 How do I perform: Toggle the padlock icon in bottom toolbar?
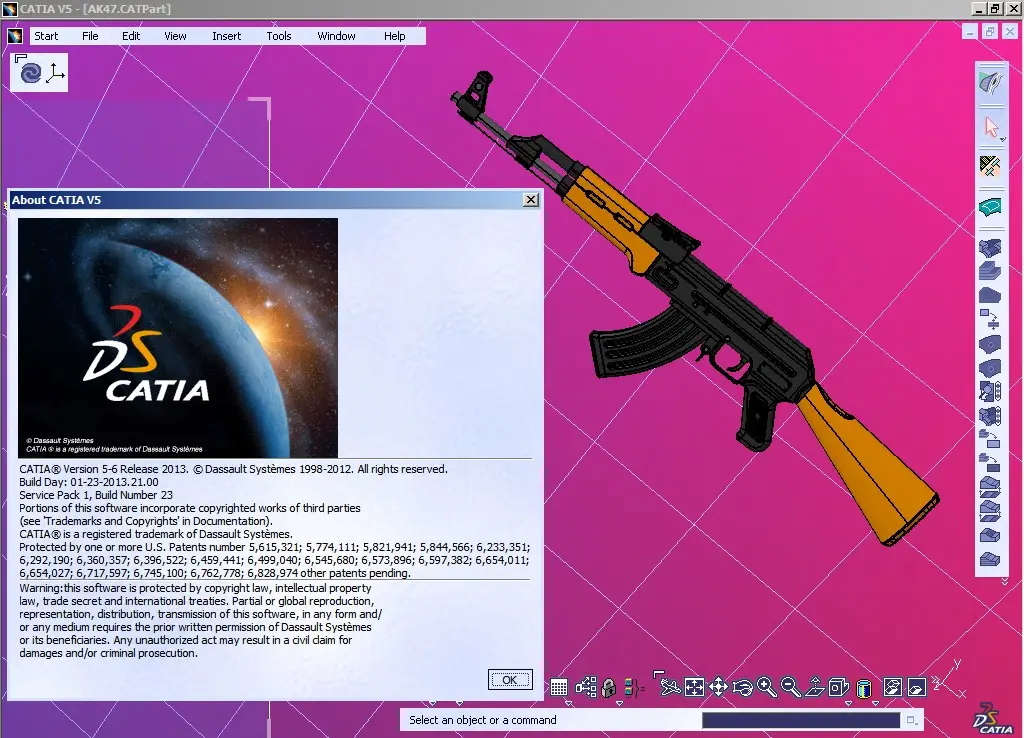click(x=609, y=687)
